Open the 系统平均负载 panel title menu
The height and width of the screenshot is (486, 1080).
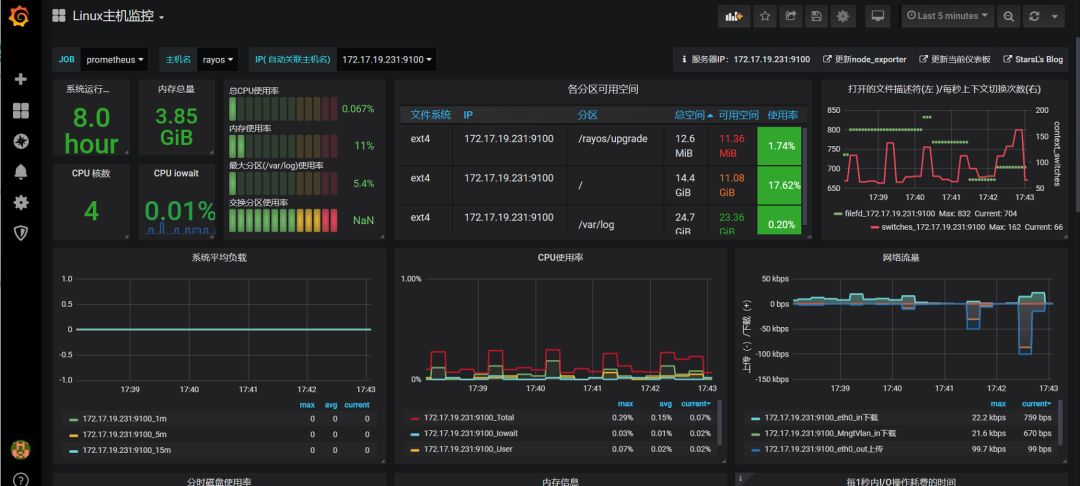coord(219,258)
